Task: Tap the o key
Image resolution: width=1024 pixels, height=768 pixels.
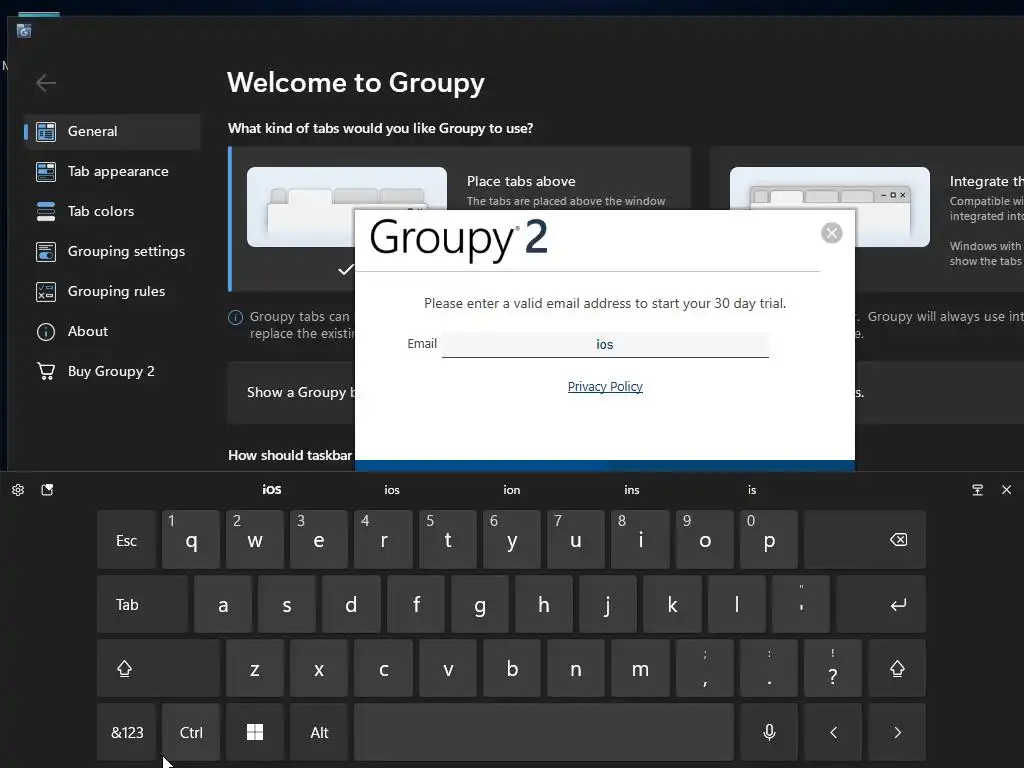Action: [705, 540]
